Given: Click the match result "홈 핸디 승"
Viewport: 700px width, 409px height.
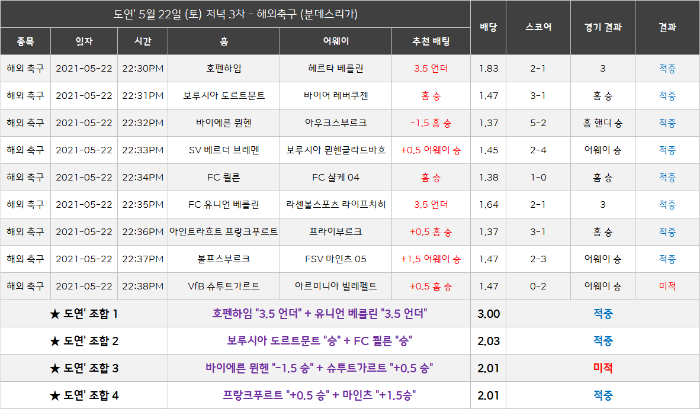Looking at the screenshot, I should [603, 123].
